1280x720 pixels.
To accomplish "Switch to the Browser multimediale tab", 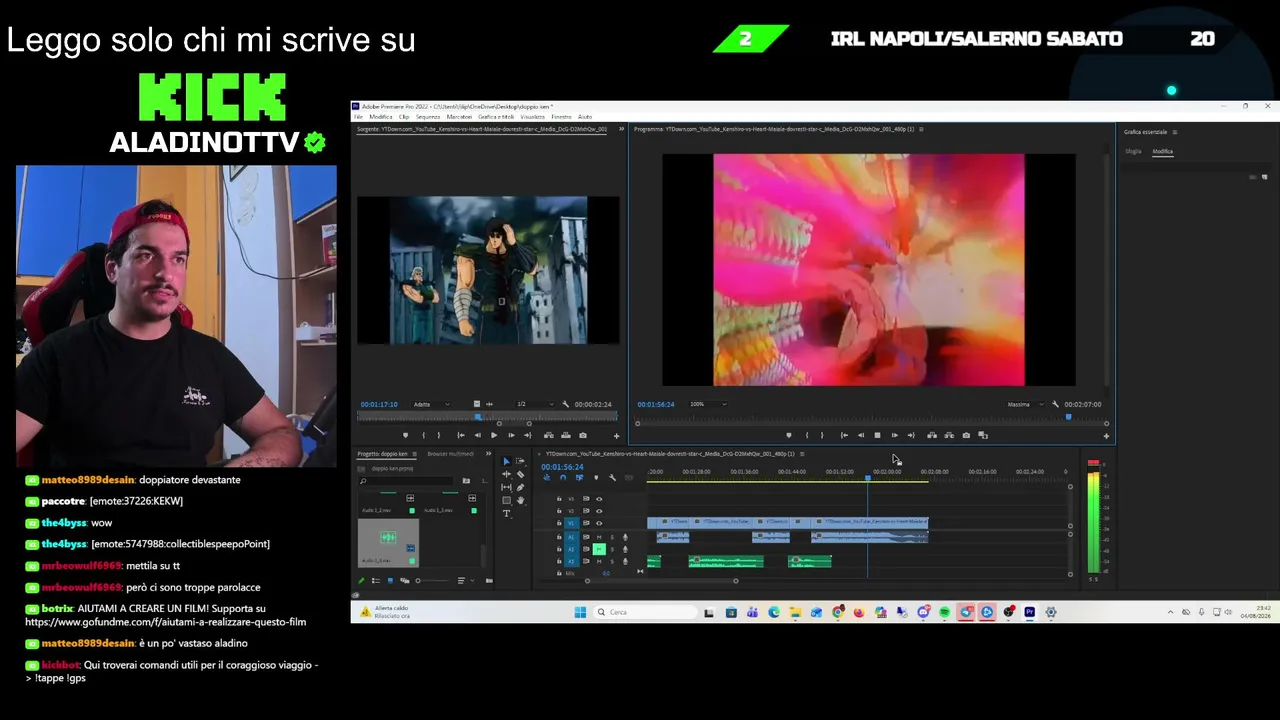I will pyautogui.click(x=450, y=454).
